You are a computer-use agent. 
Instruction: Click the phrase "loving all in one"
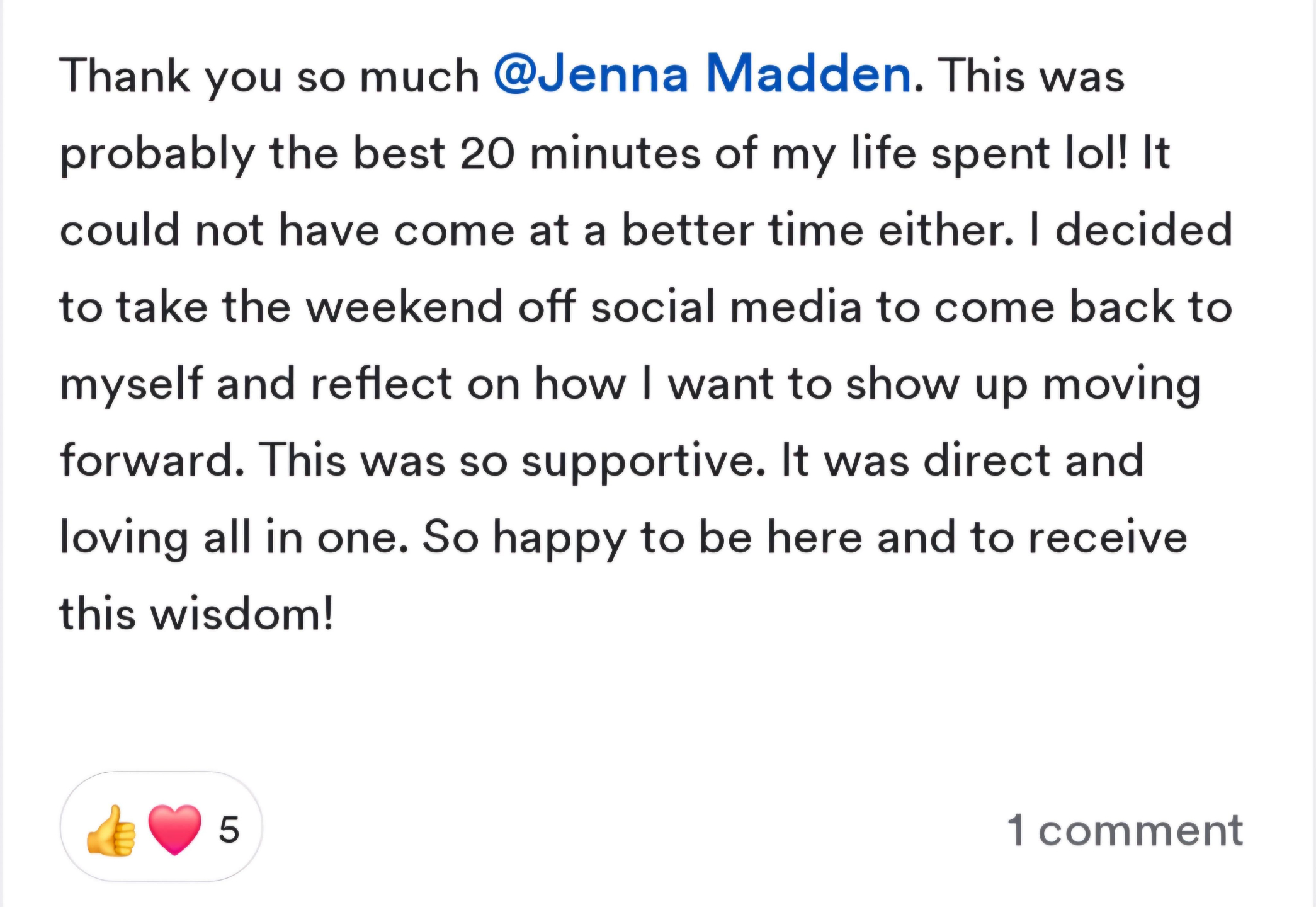pos(229,538)
